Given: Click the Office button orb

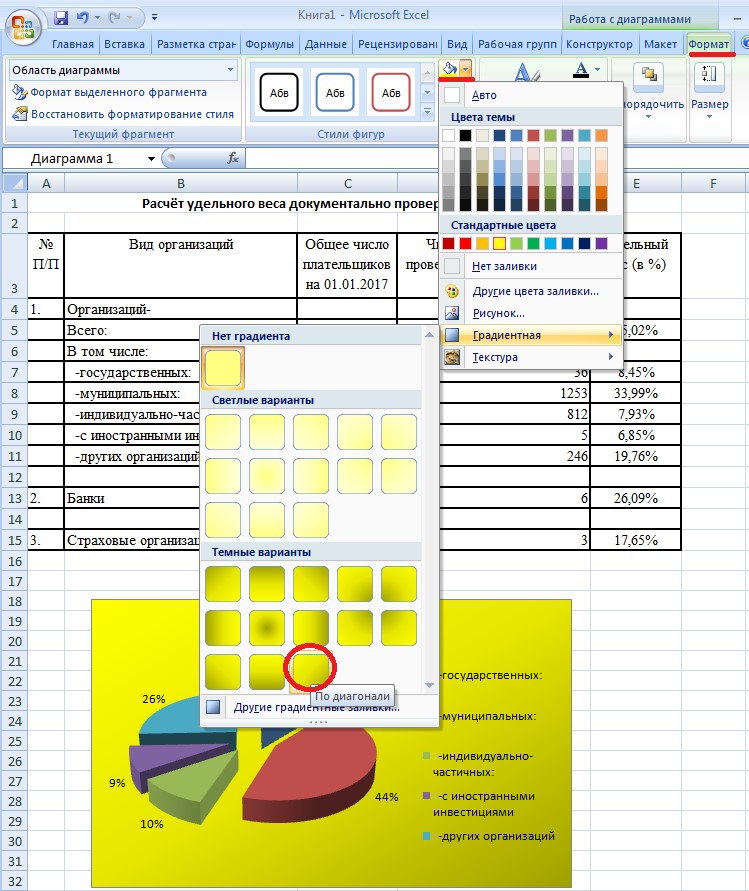Looking at the screenshot, I should [x=22, y=28].
